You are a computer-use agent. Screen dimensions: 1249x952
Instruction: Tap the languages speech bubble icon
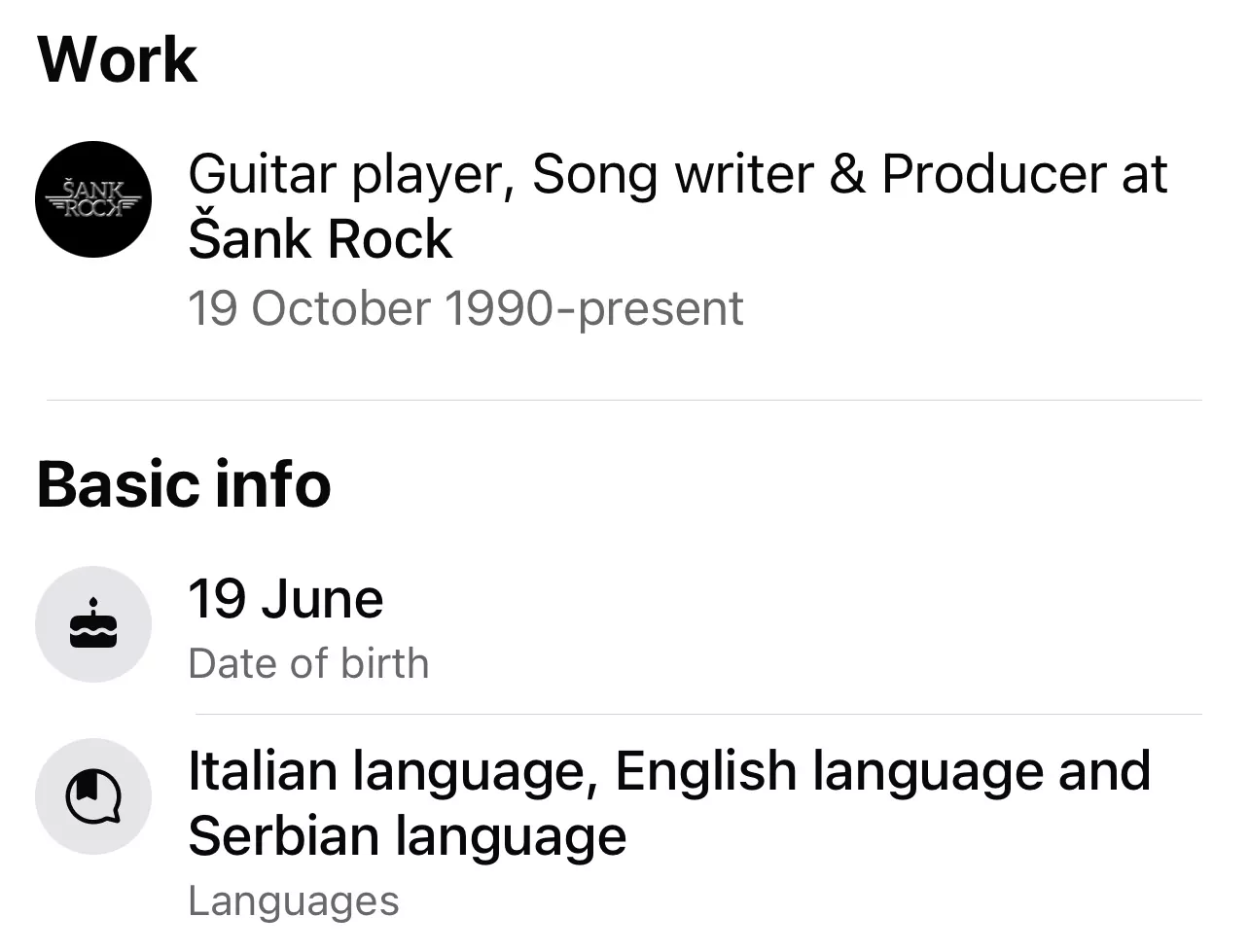point(93,796)
